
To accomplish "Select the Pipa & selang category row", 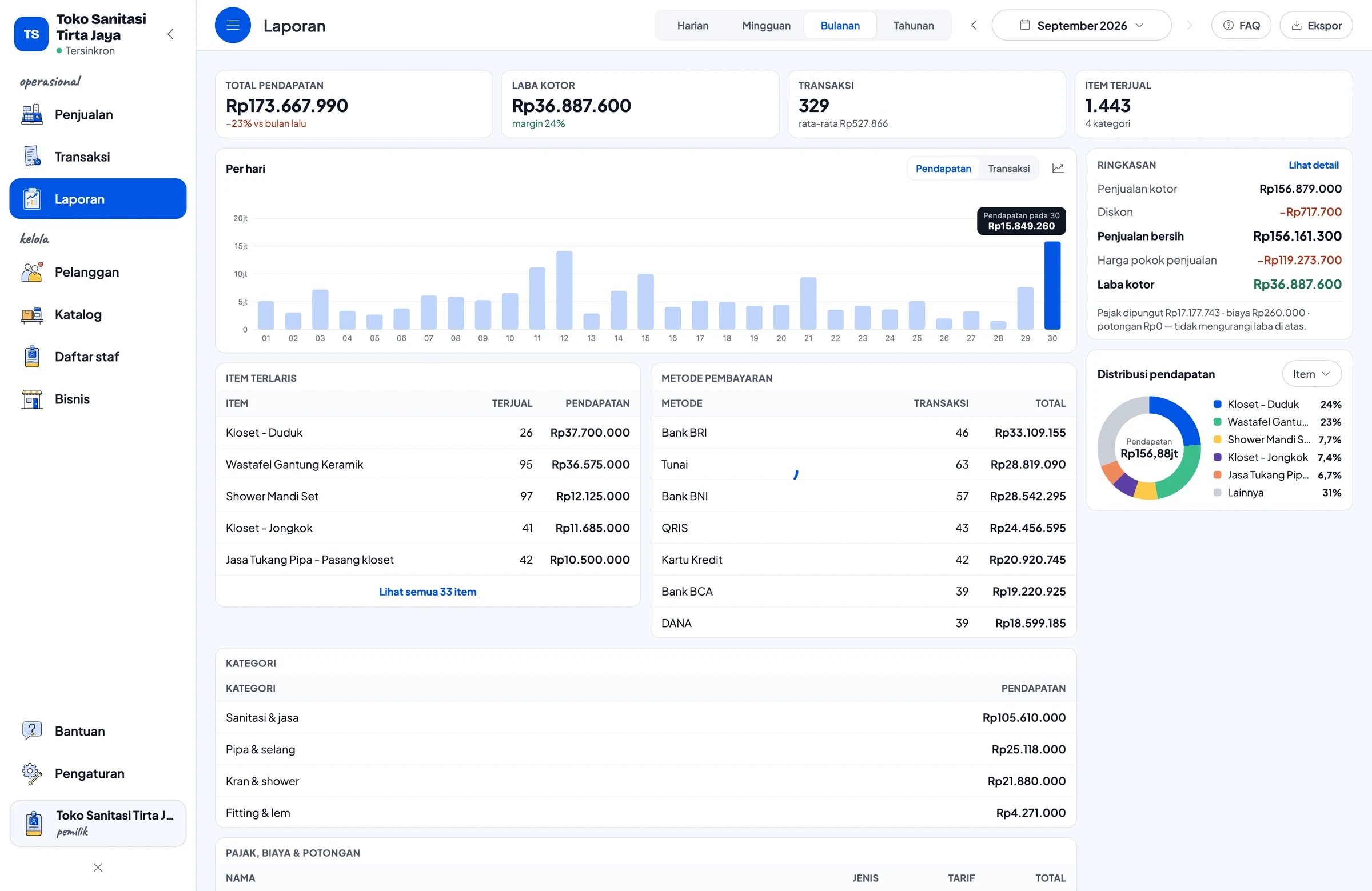I will [x=645, y=749].
